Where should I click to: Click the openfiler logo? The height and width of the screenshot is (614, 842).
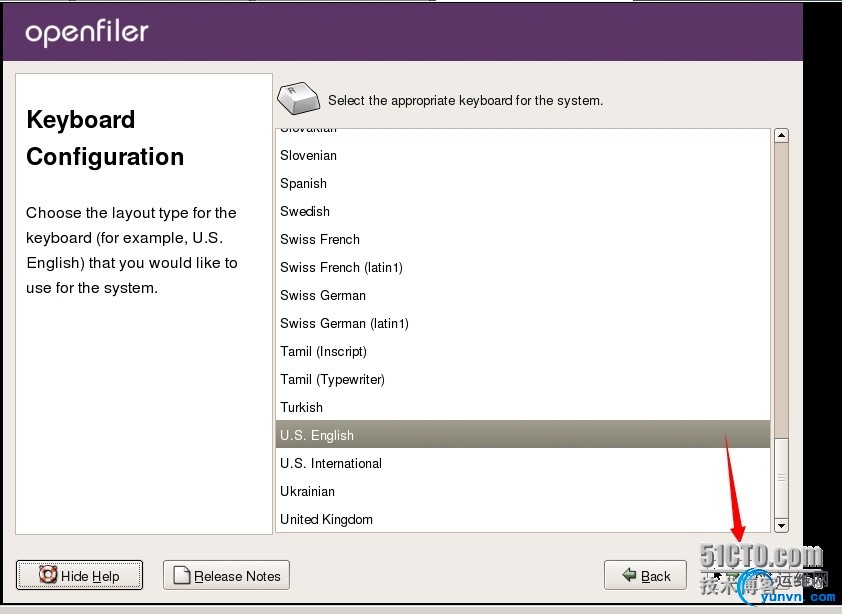click(x=86, y=32)
